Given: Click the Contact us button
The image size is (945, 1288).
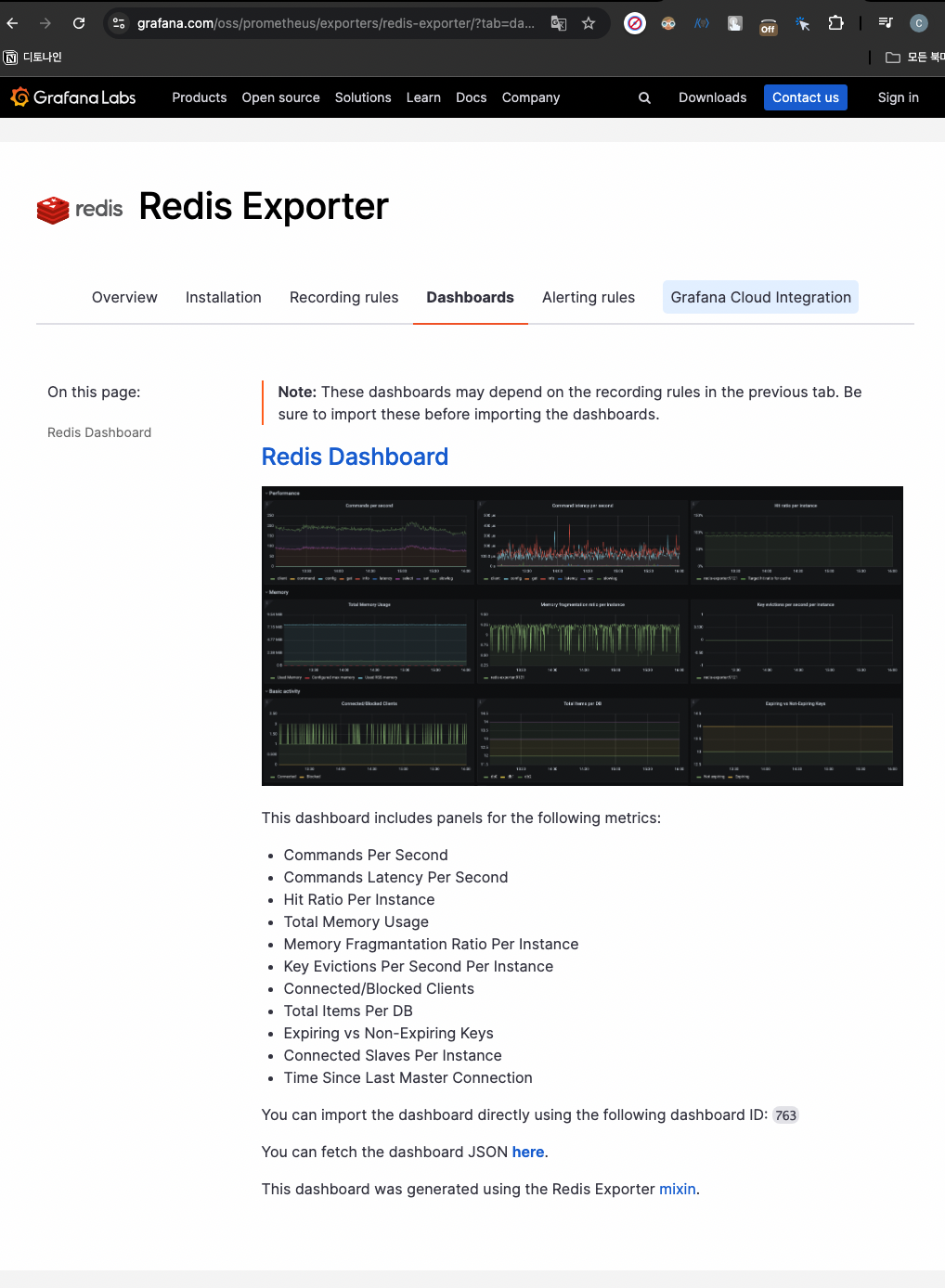Looking at the screenshot, I should click(806, 97).
